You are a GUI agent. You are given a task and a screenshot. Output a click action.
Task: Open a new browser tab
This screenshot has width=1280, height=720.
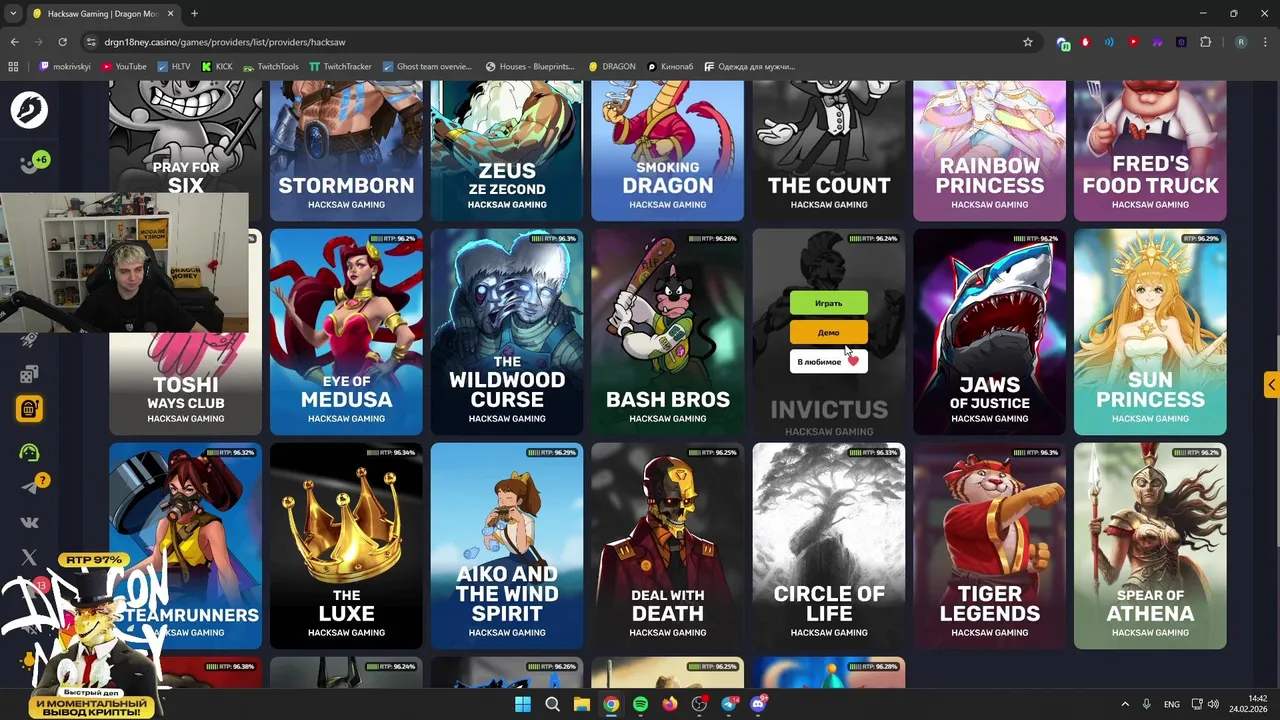(x=194, y=14)
